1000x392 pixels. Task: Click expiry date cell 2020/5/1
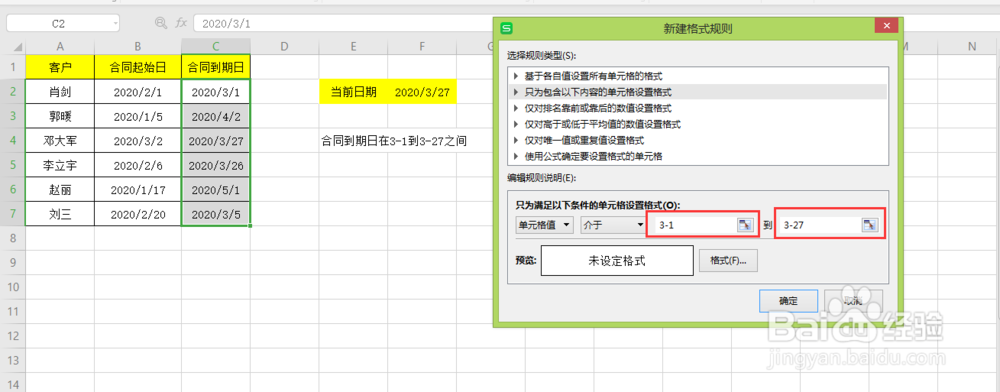tap(216, 190)
